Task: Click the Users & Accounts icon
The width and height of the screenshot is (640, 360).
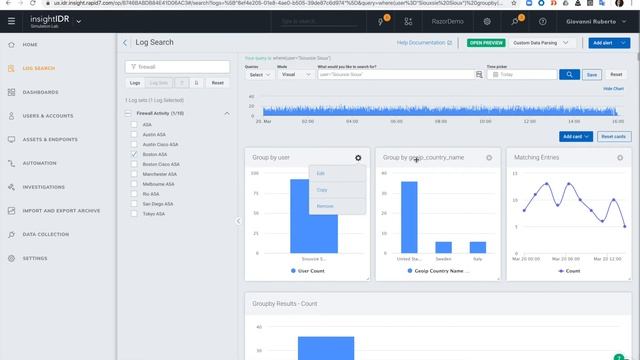Action: (x=11, y=116)
